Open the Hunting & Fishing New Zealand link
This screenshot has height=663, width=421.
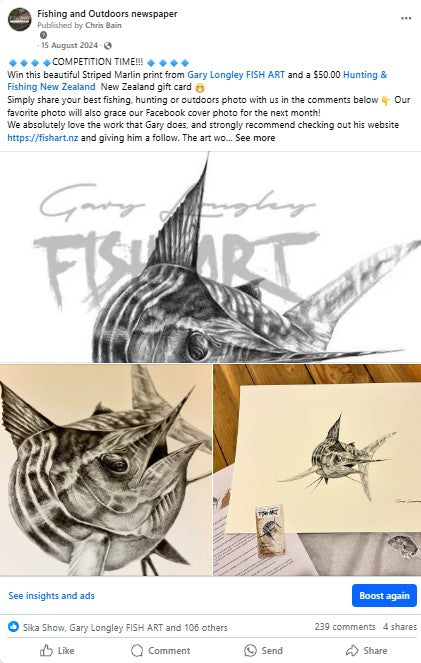point(197,81)
